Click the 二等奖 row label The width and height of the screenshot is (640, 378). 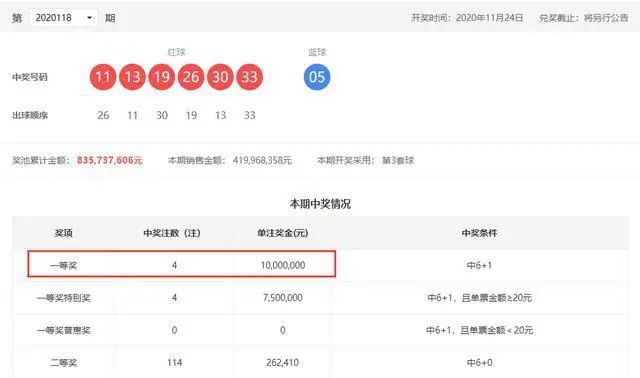click(x=64, y=362)
